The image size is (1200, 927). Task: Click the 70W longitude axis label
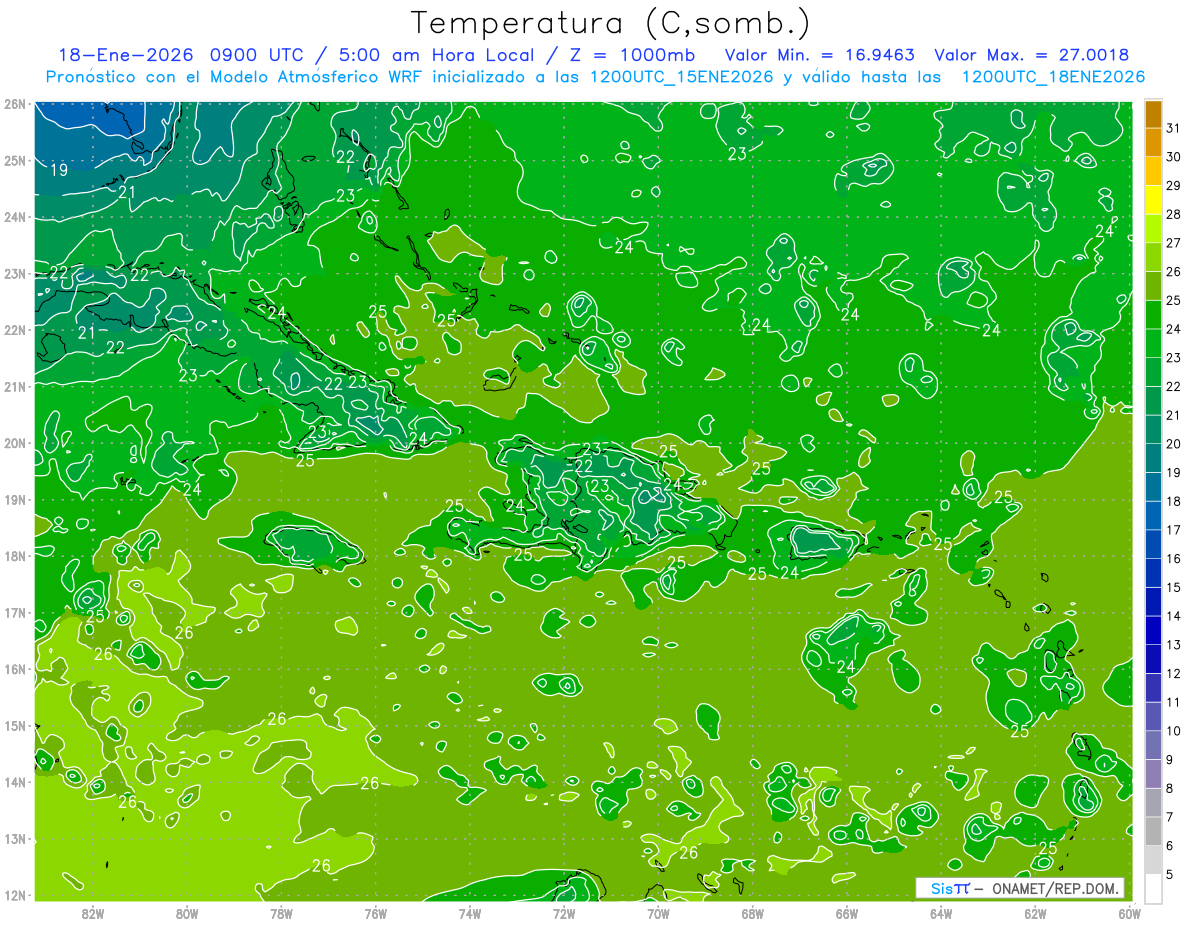tap(658, 913)
